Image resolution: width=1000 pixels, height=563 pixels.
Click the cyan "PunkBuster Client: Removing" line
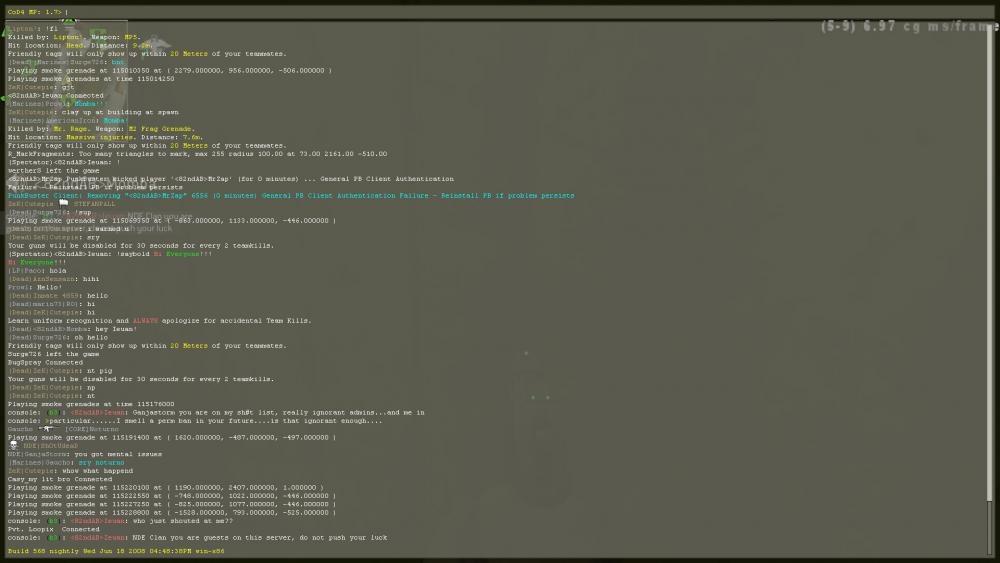tap(291, 196)
